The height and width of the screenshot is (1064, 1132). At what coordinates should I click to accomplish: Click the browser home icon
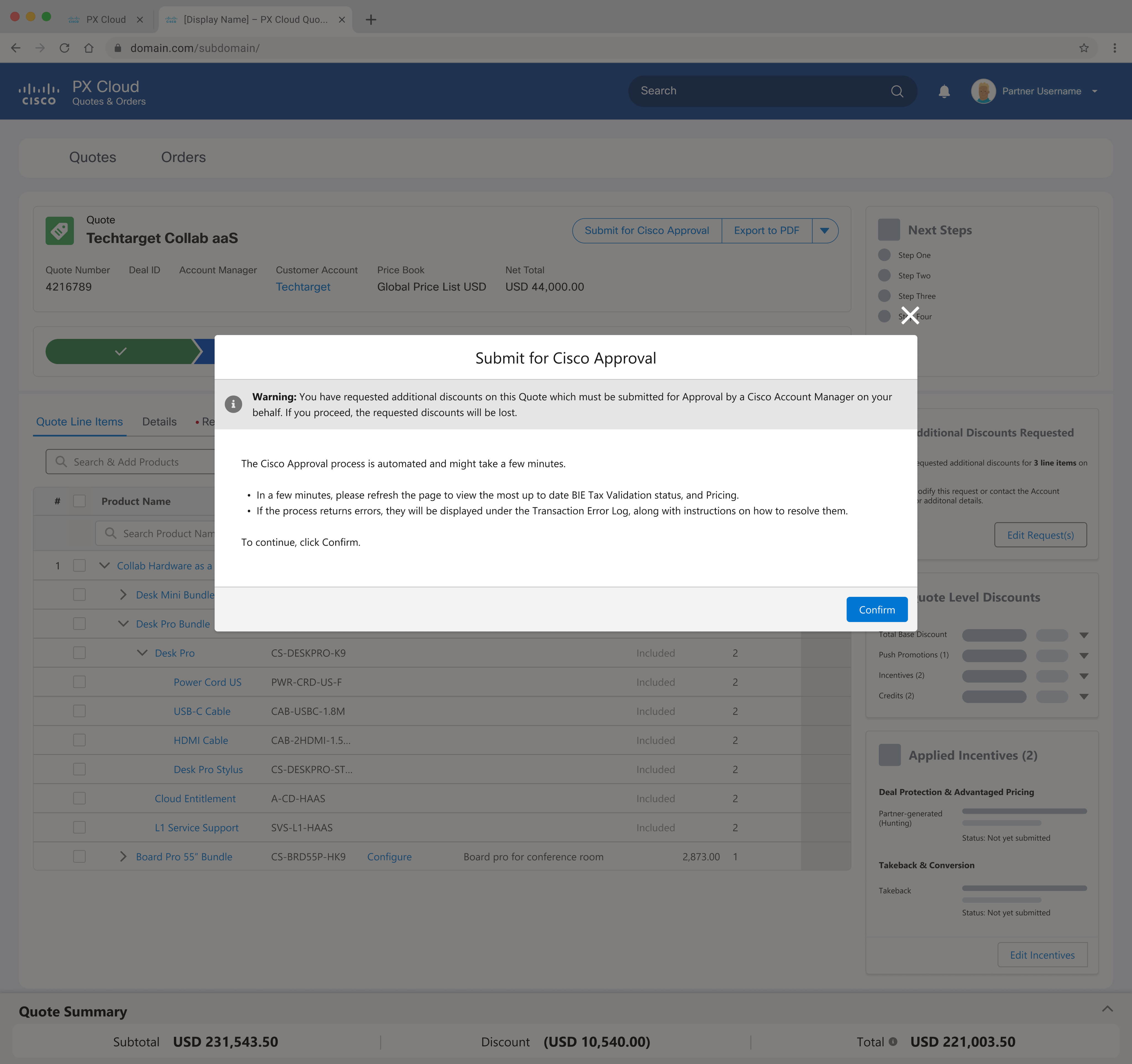(x=89, y=48)
